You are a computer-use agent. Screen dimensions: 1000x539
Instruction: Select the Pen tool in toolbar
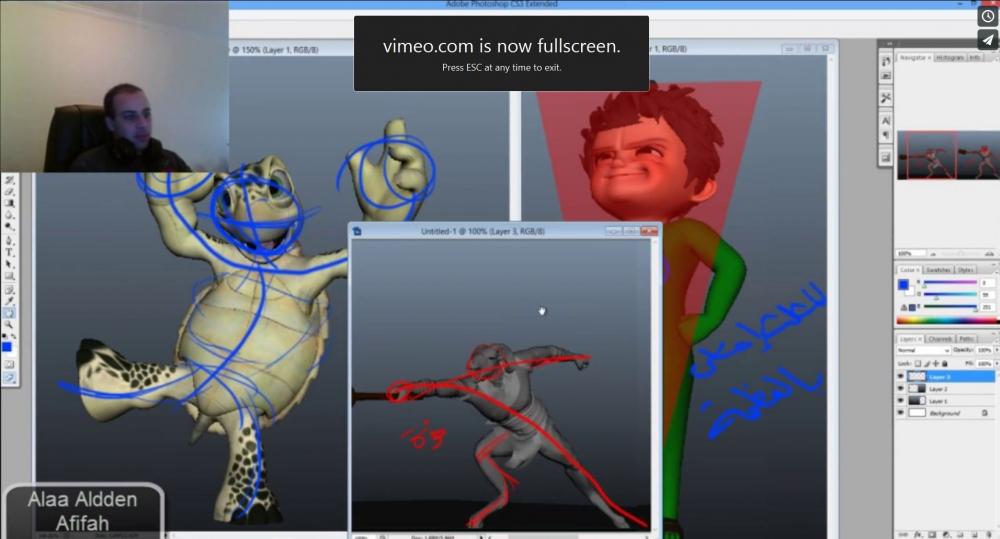click(x=9, y=240)
